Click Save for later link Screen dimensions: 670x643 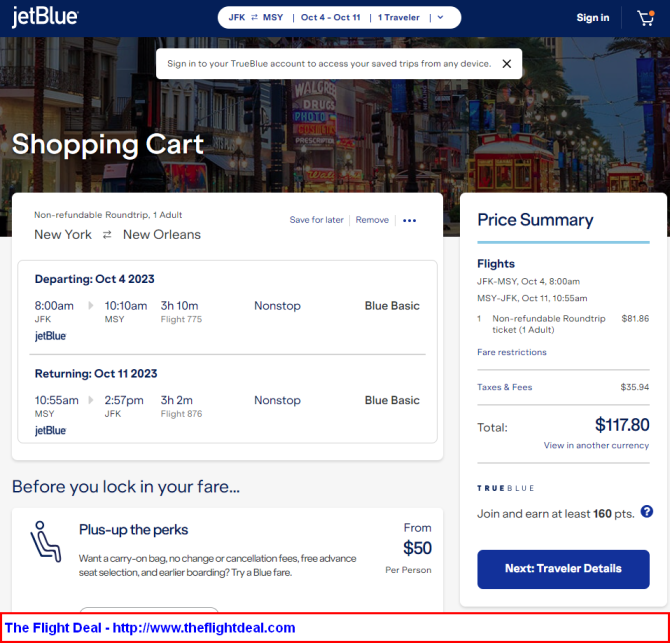pos(316,220)
